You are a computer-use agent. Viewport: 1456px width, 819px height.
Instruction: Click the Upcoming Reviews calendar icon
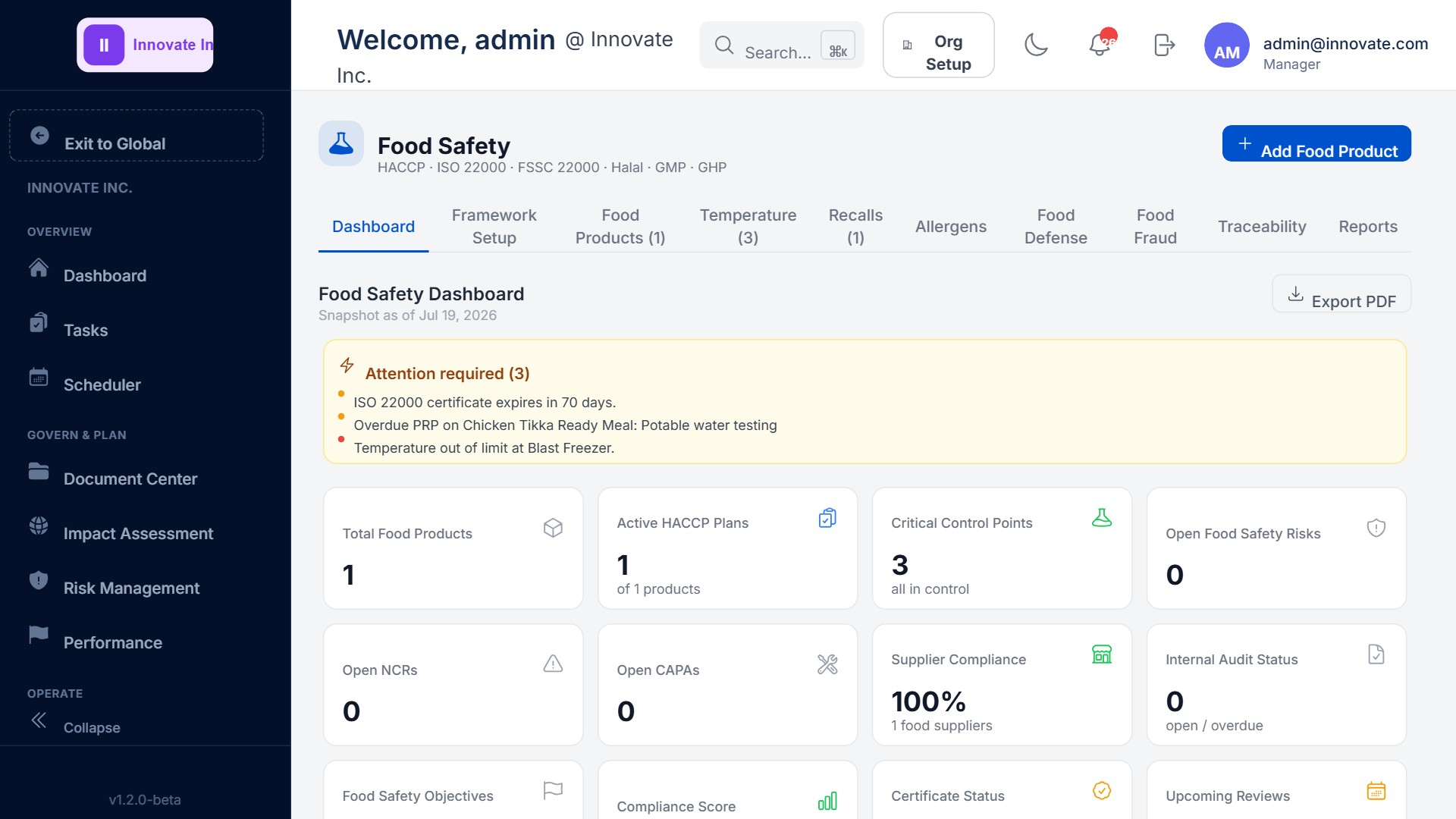pos(1376,791)
